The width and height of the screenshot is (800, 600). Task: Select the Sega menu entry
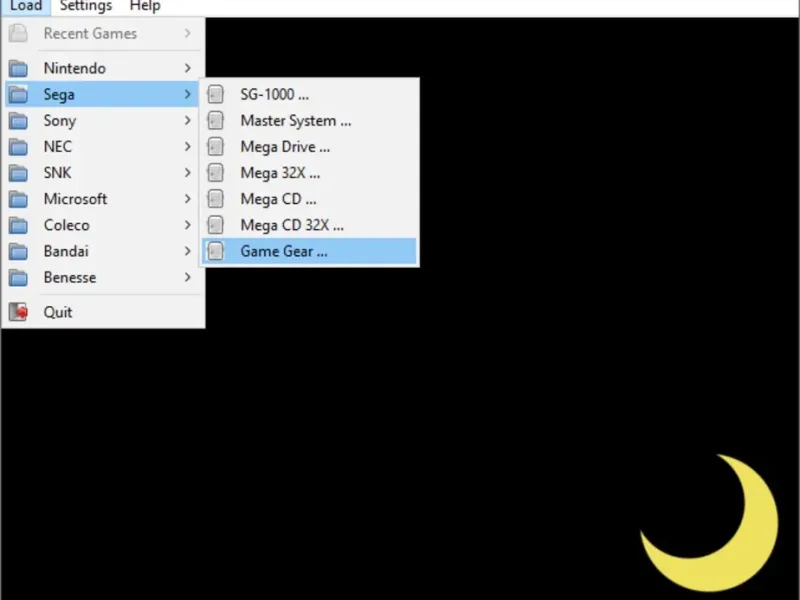tap(102, 94)
